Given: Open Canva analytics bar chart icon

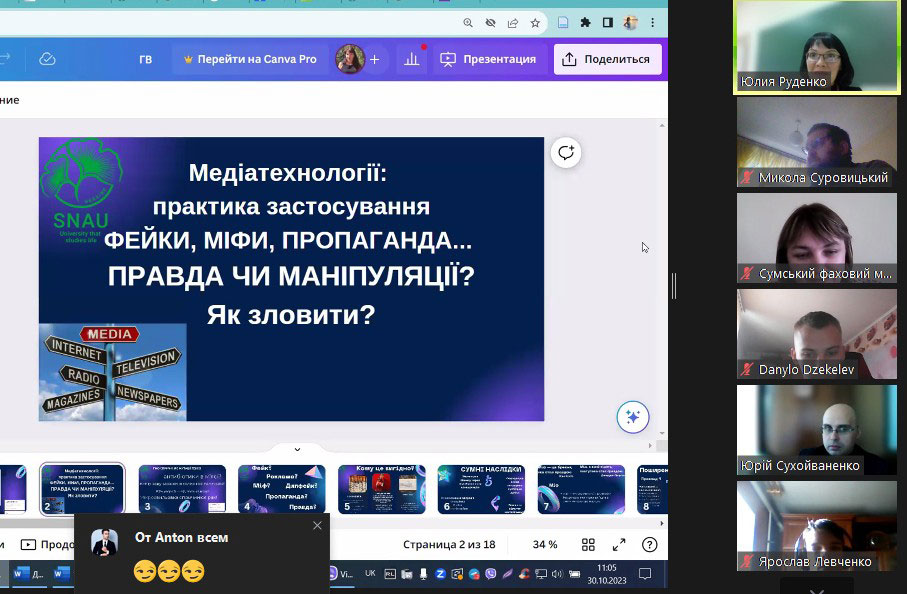Looking at the screenshot, I should [411, 59].
